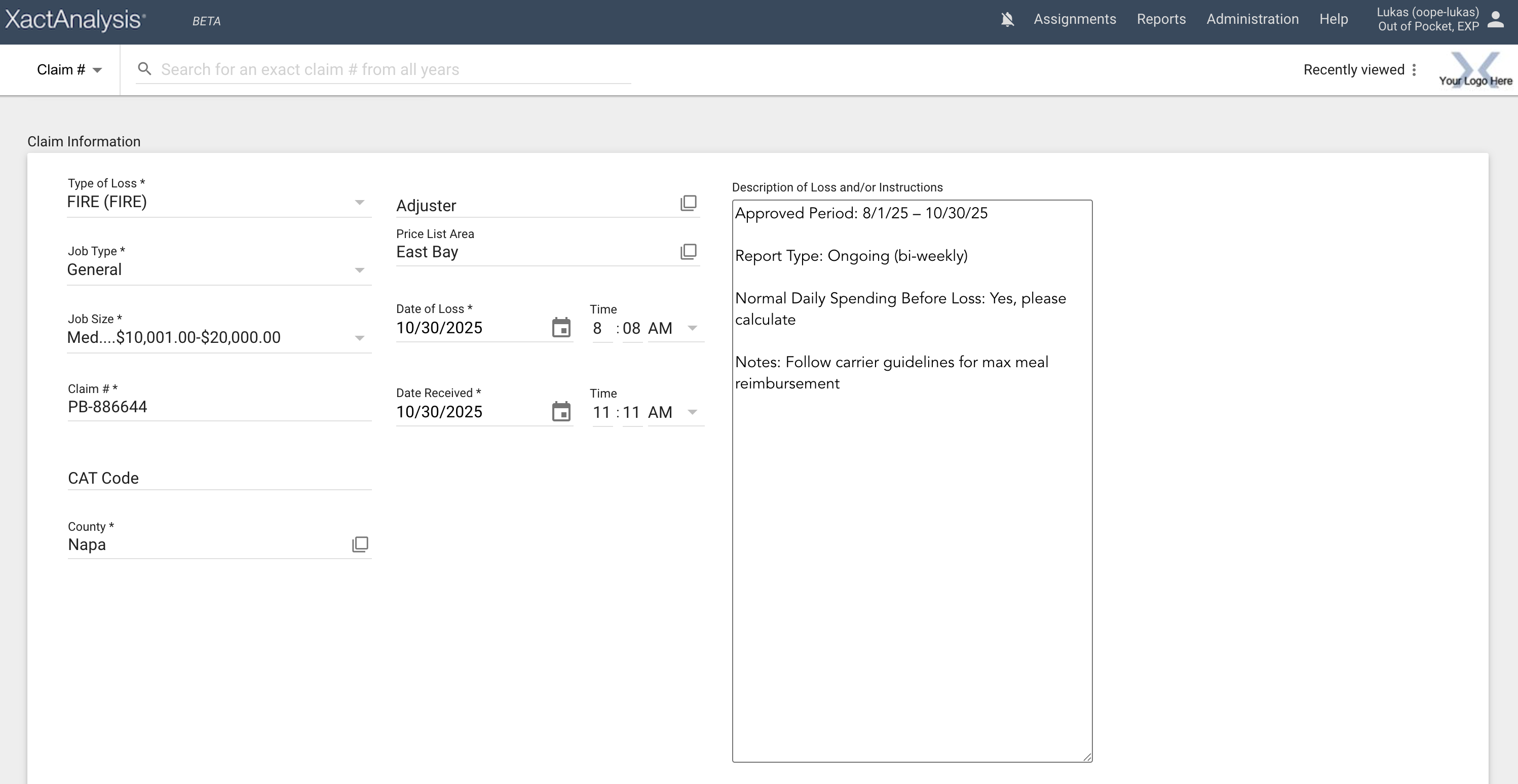Click the Reports link
This screenshot has width=1518, height=784.
coord(1161,19)
